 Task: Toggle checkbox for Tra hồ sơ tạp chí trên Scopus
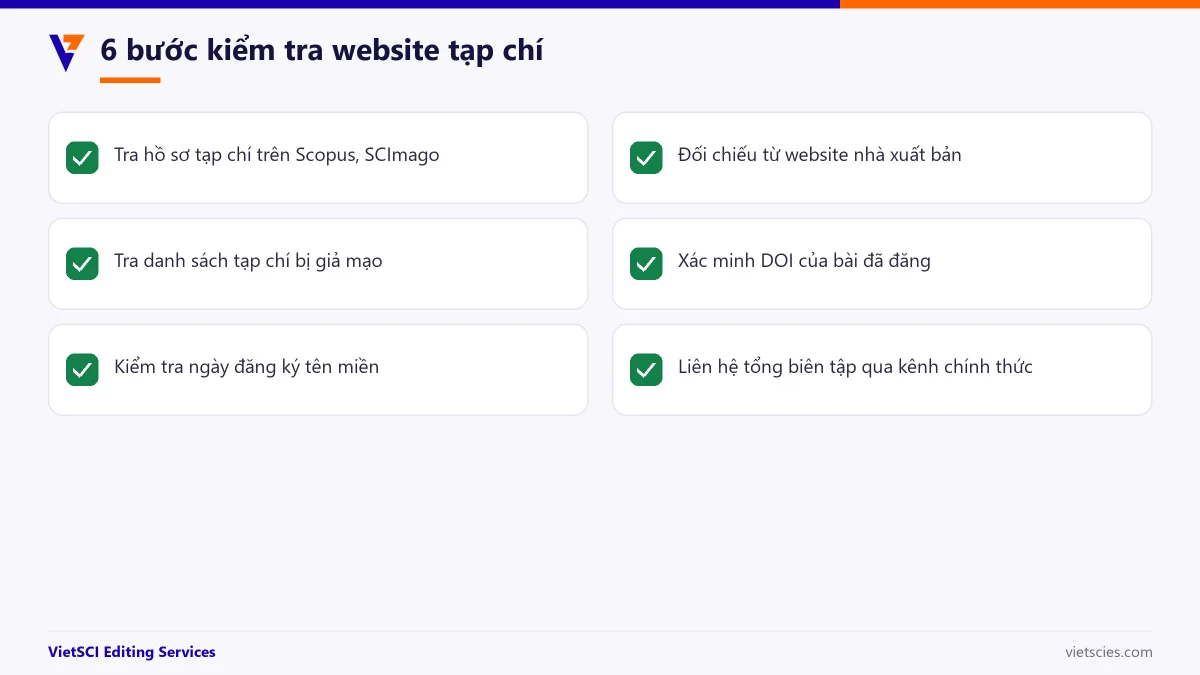pyautogui.click(x=82, y=158)
